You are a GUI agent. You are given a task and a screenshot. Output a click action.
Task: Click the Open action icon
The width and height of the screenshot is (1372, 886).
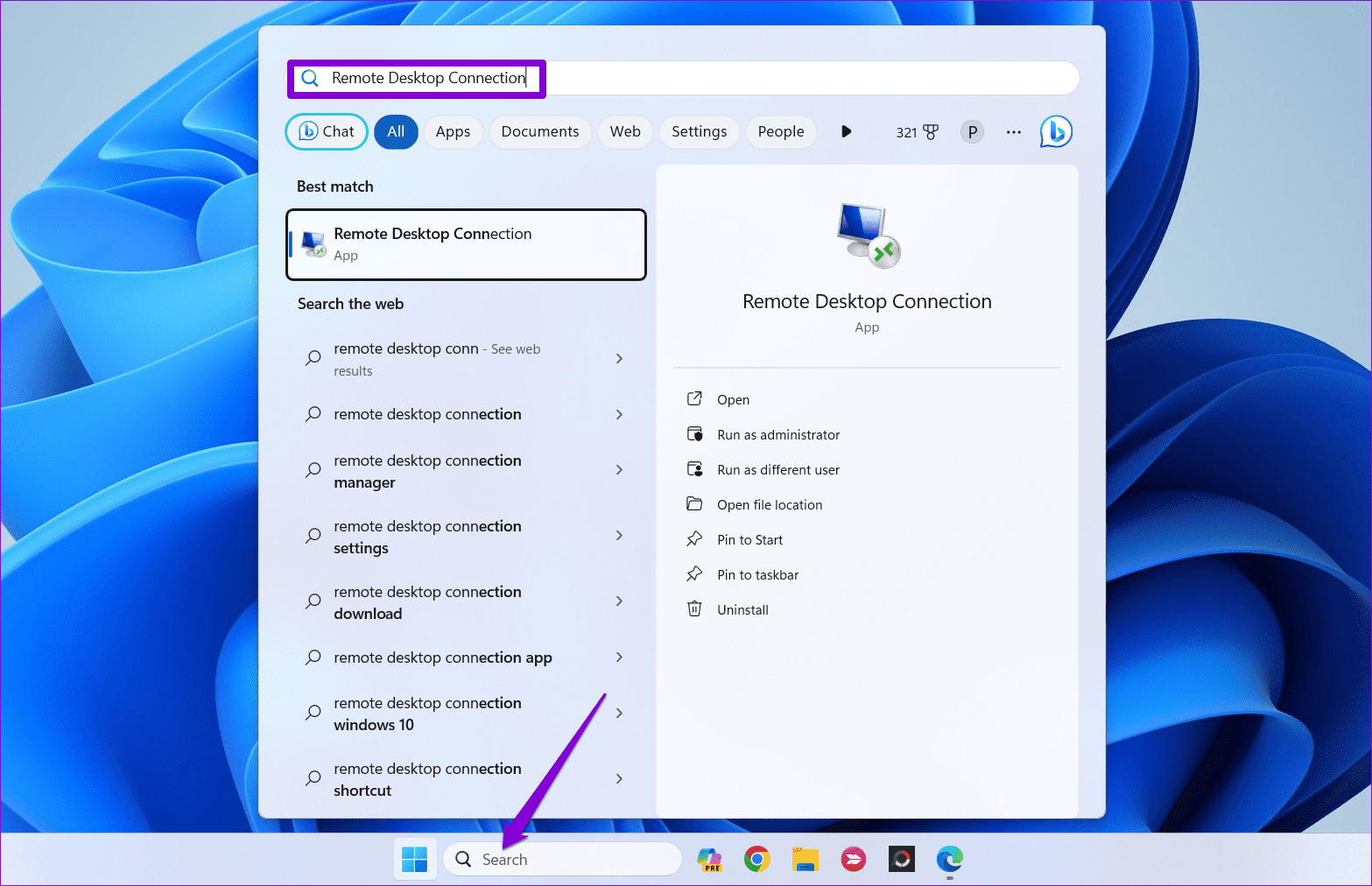coord(694,399)
